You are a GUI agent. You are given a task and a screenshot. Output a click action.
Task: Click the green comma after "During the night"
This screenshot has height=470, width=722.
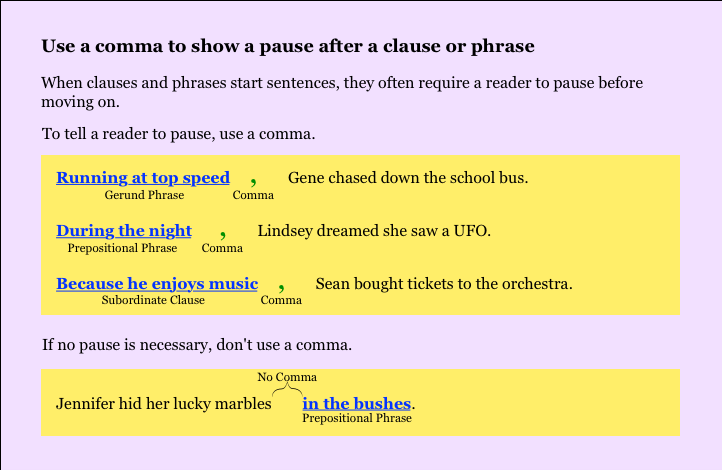pyautogui.click(x=223, y=232)
